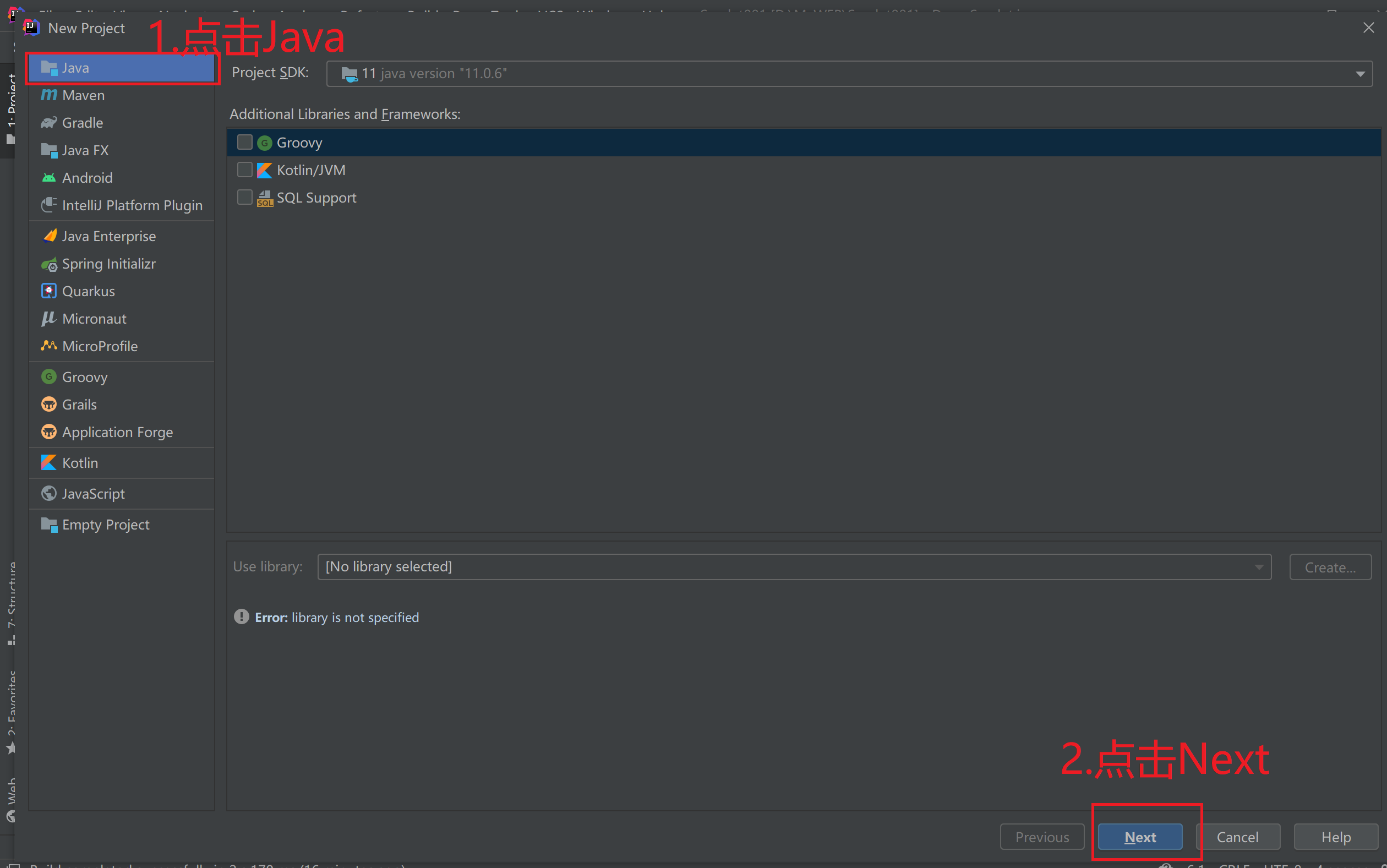Enable the Groovy framework checkbox
Image resolution: width=1387 pixels, height=868 pixels.
244,143
